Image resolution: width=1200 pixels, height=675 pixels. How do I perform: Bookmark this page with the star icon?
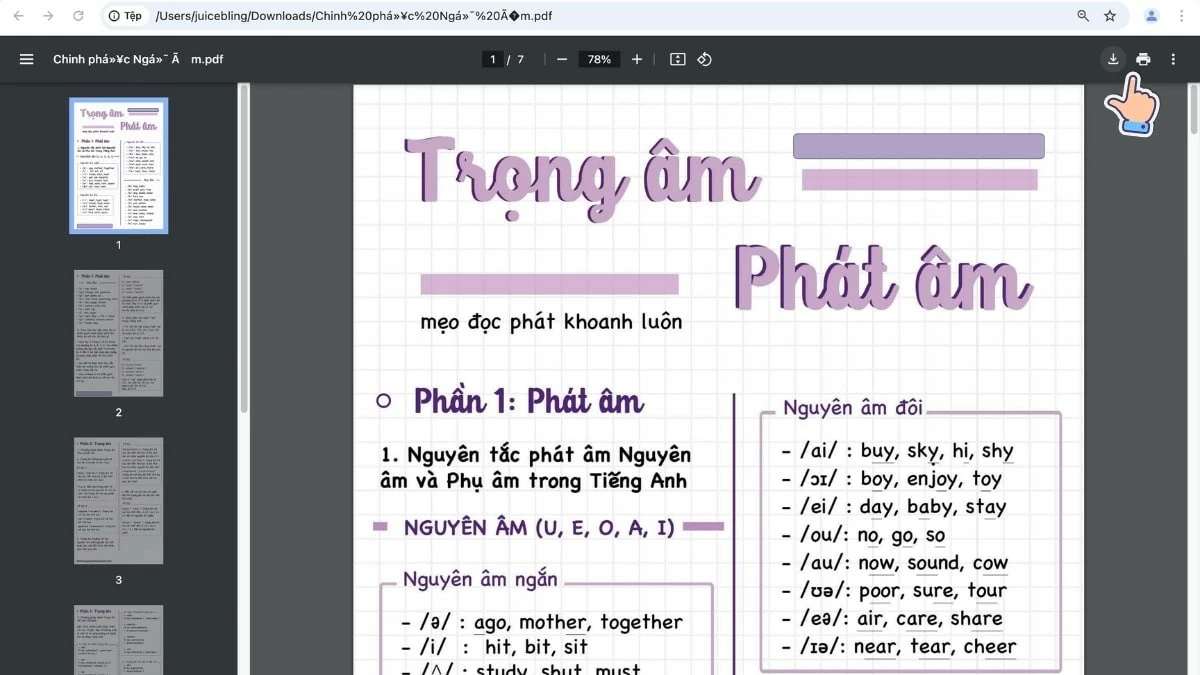[x=1110, y=16]
